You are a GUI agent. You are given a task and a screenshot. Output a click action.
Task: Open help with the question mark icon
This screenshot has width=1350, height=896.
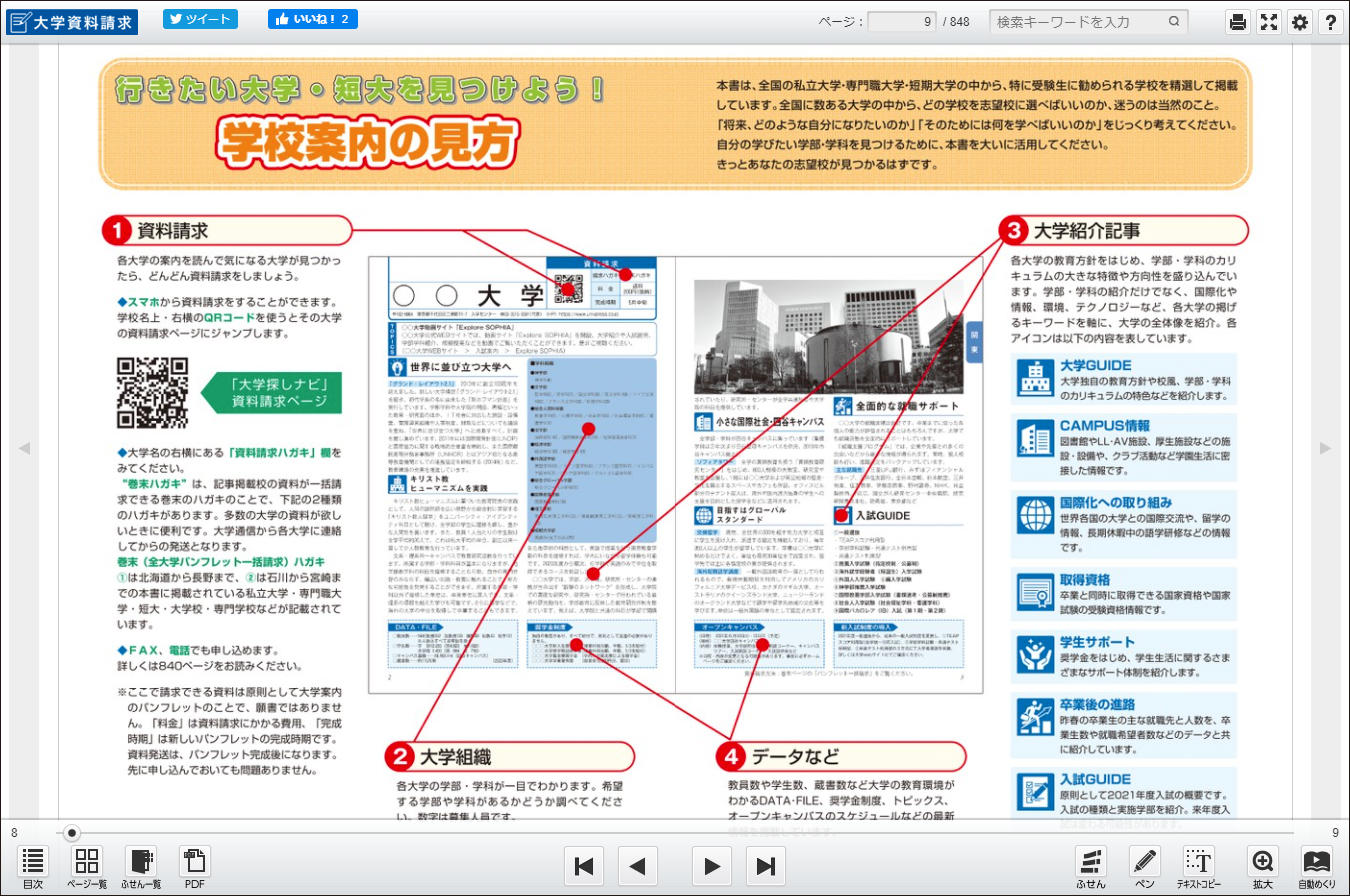(x=1331, y=22)
